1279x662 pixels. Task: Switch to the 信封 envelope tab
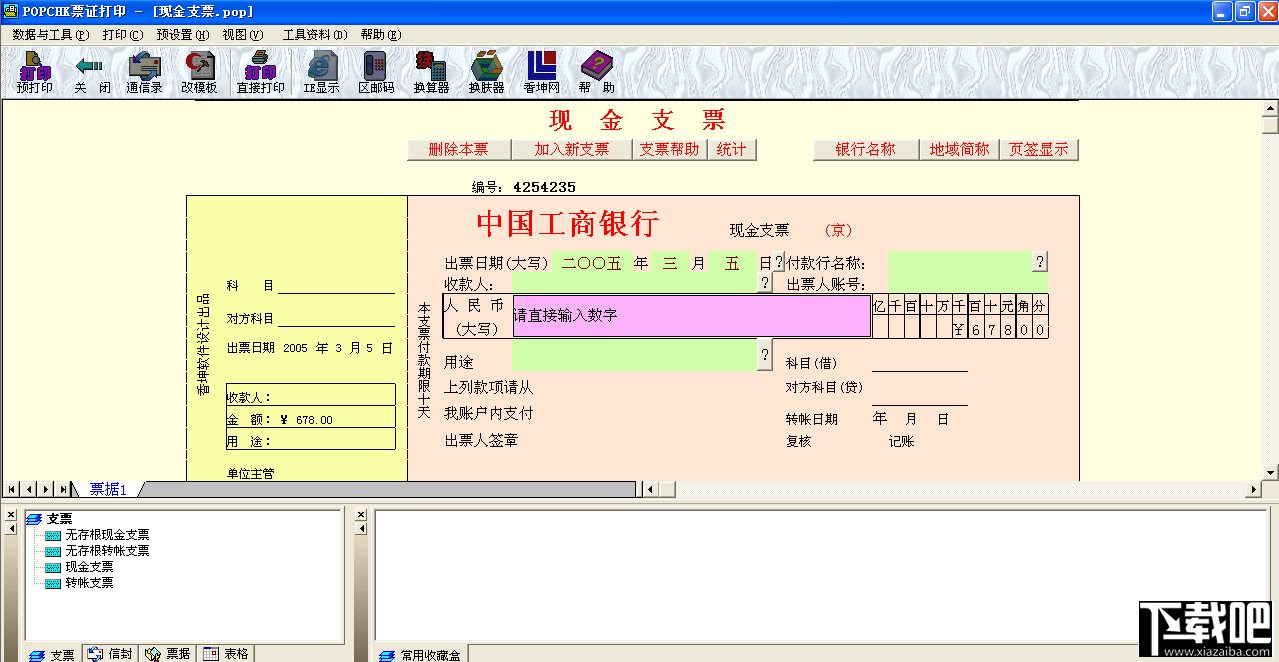tap(109, 653)
